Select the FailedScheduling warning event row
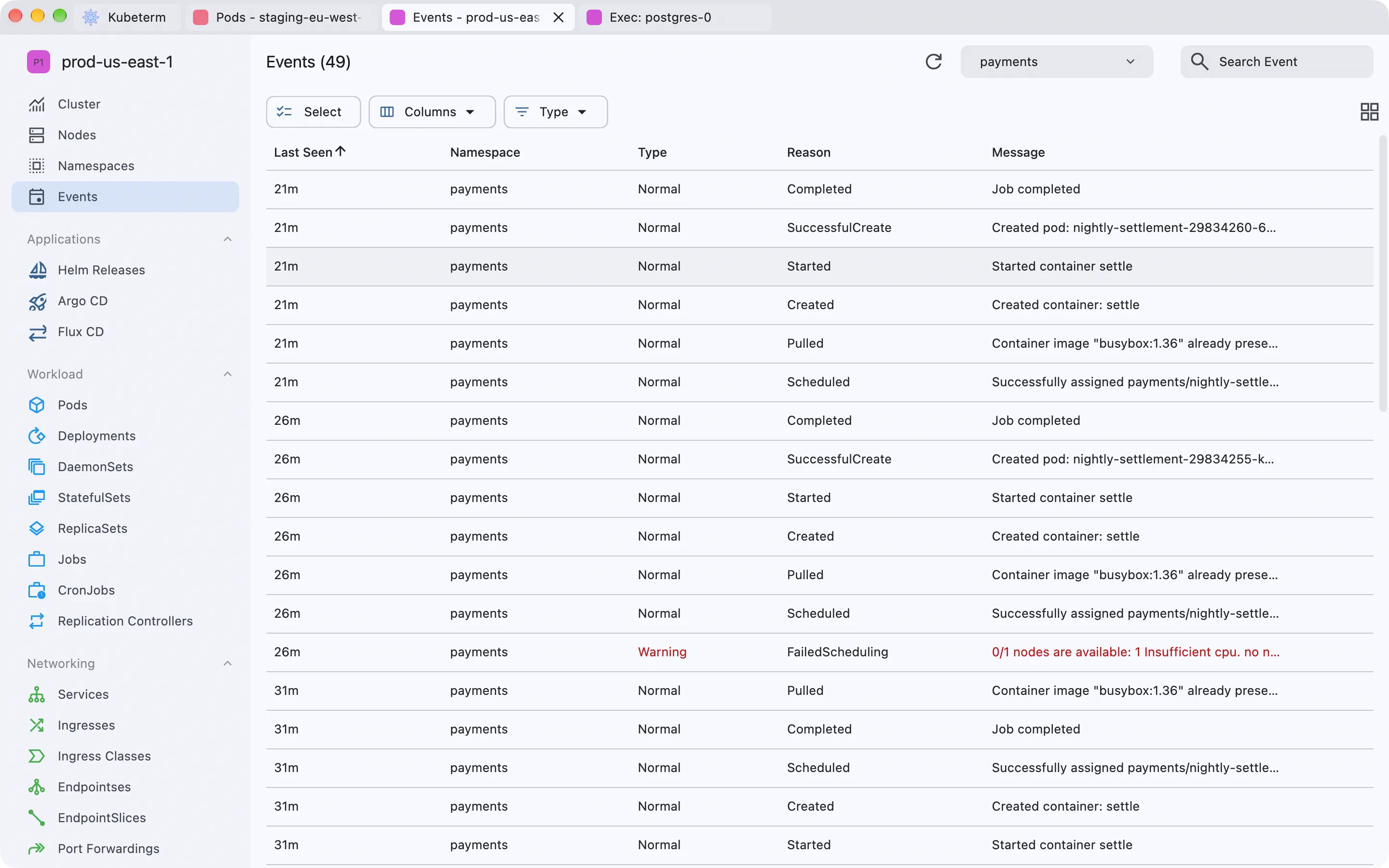1389x868 pixels. pos(819,652)
